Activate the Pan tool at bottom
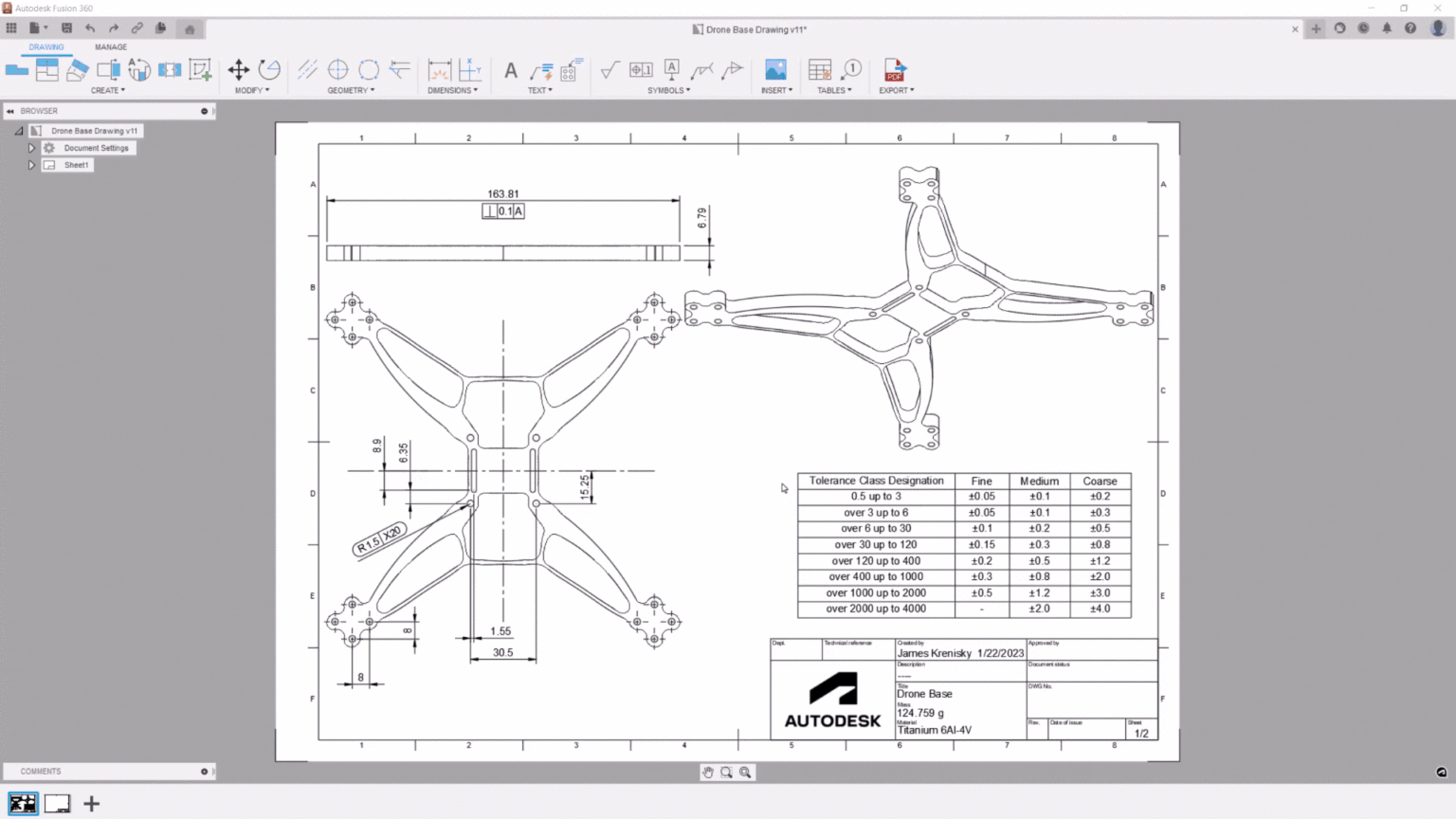The width and height of the screenshot is (1456, 819). point(708,772)
